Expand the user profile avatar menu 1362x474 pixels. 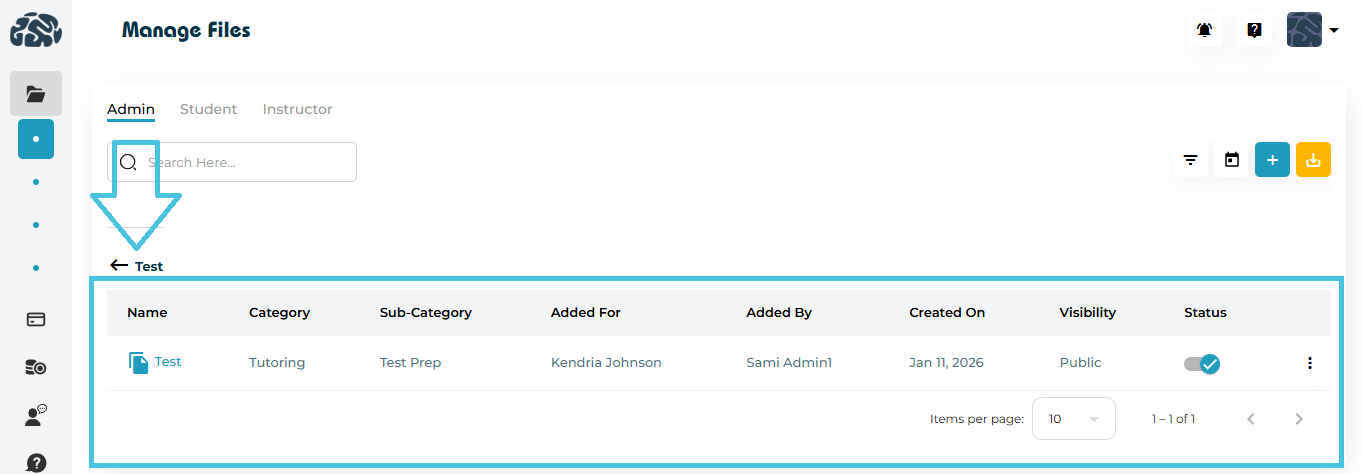coord(1312,30)
